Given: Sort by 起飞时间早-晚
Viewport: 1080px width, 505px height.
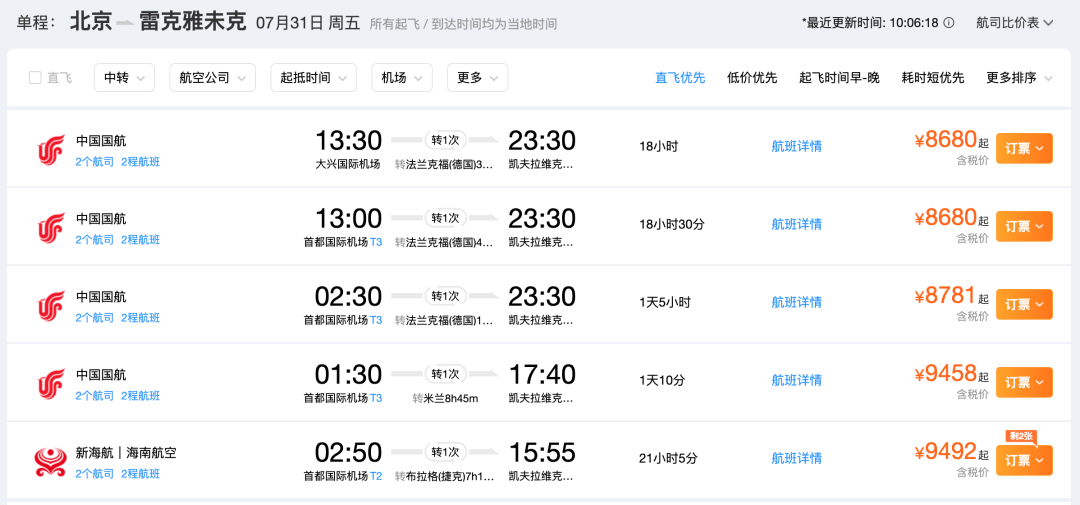Looking at the screenshot, I should (839, 78).
